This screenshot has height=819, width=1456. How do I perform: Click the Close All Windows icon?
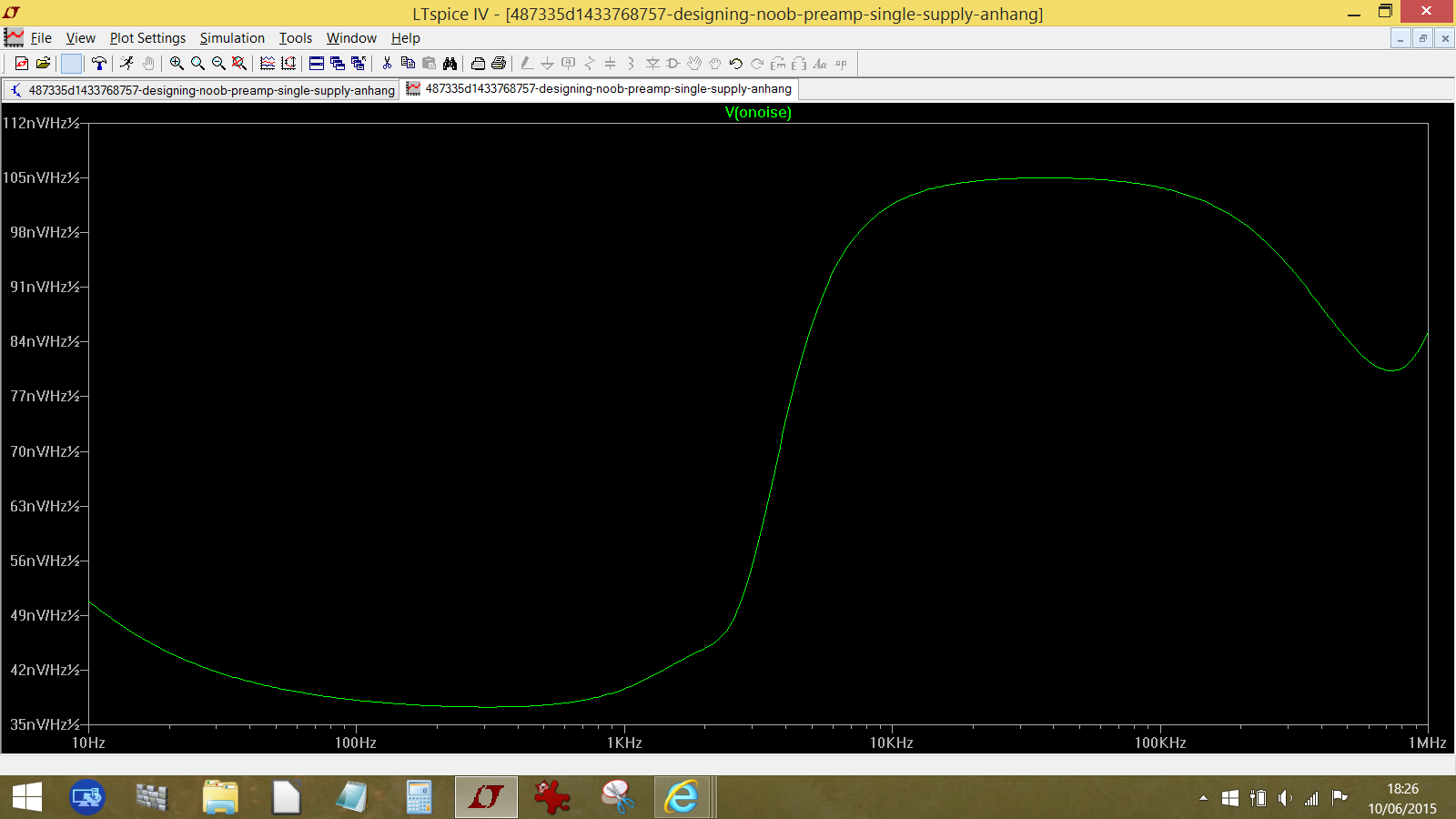coord(359,64)
